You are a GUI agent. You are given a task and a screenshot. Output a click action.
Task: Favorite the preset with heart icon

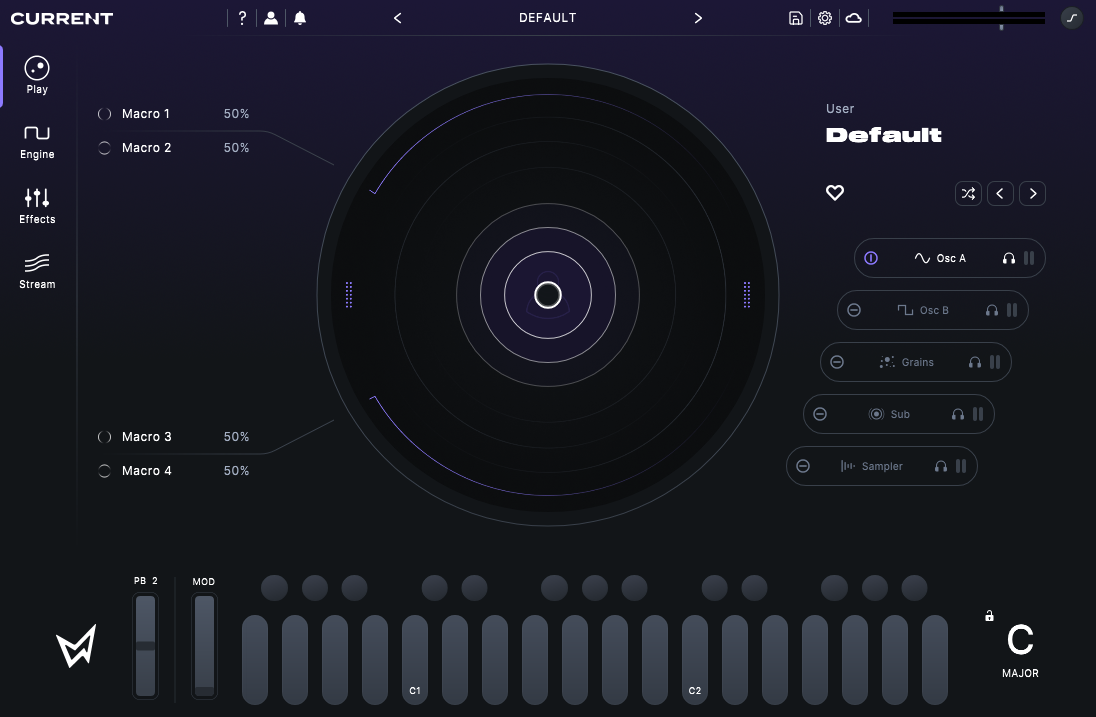point(835,193)
